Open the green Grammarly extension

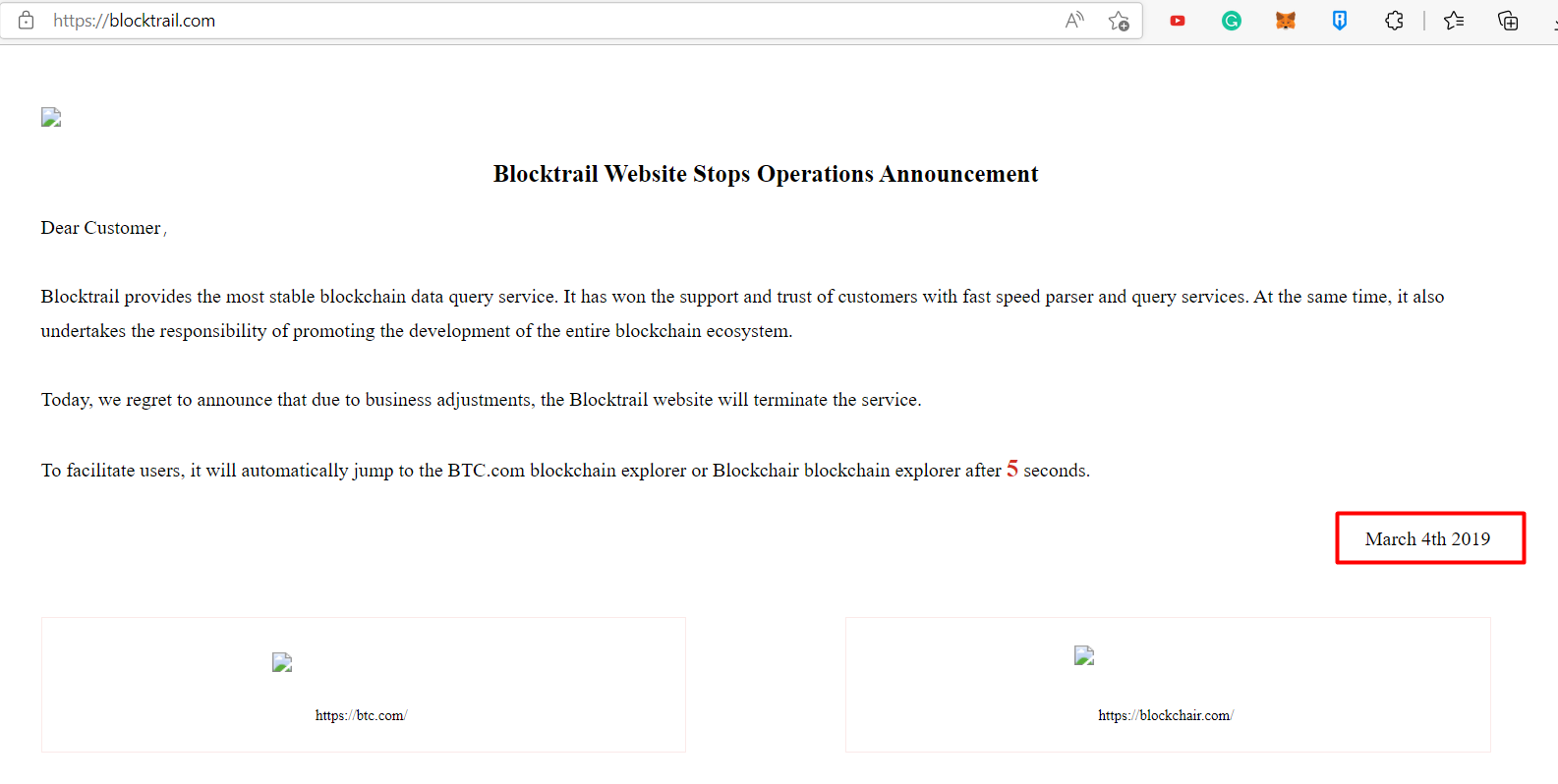(1232, 21)
